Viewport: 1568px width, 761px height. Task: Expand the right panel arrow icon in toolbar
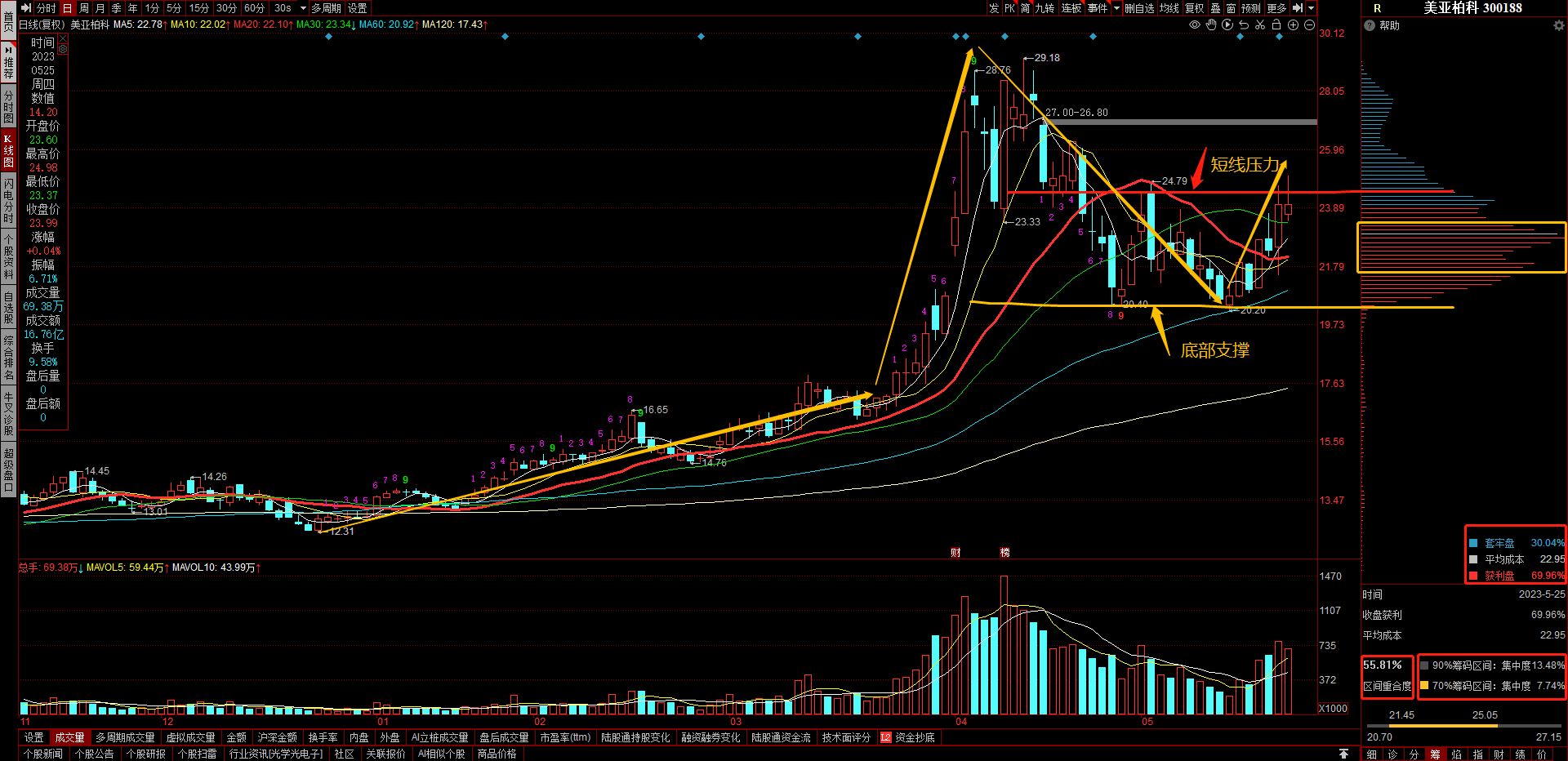tap(1297, 8)
